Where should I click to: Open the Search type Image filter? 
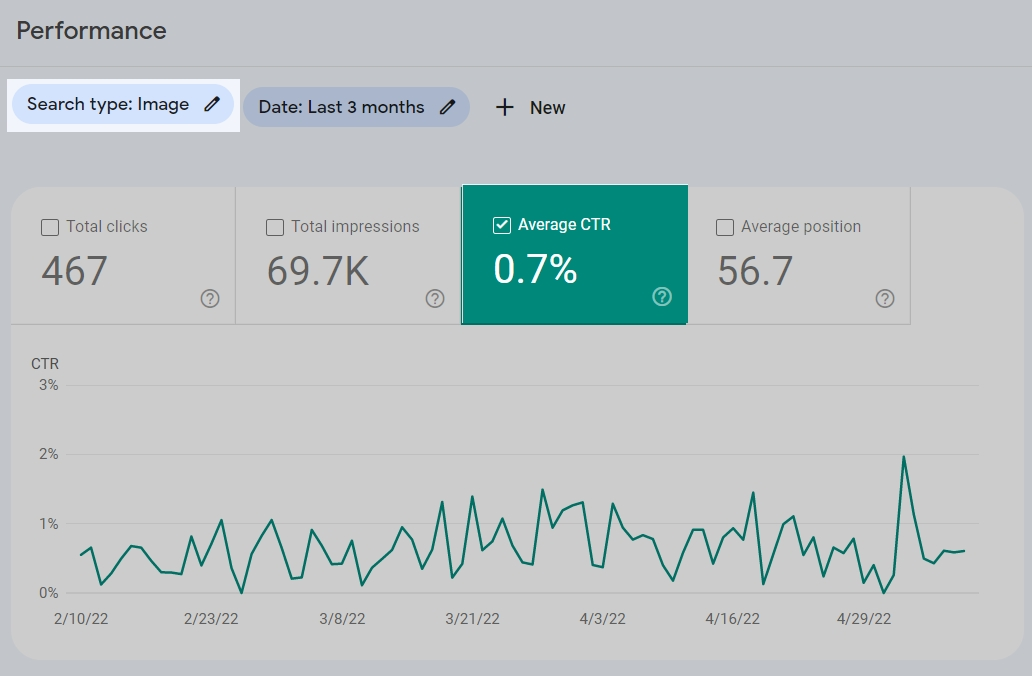click(122, 103)
